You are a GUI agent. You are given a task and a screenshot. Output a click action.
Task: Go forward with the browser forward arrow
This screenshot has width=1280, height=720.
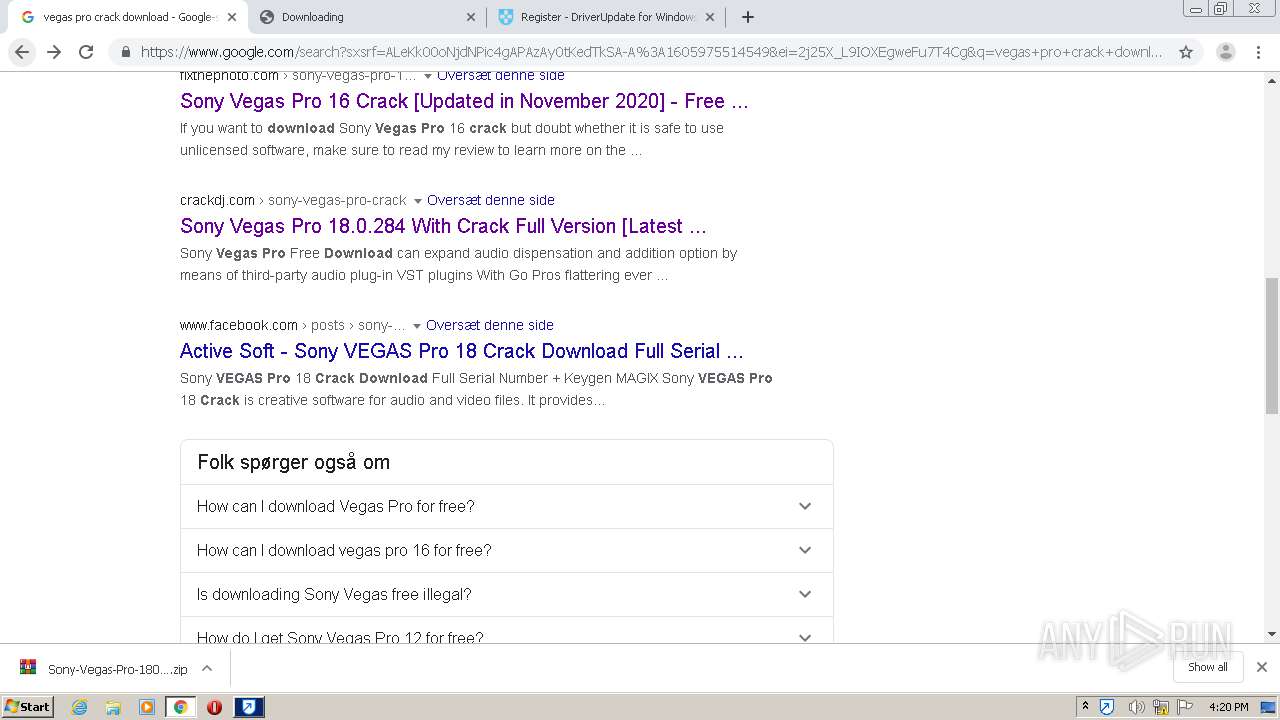(54, 52)
